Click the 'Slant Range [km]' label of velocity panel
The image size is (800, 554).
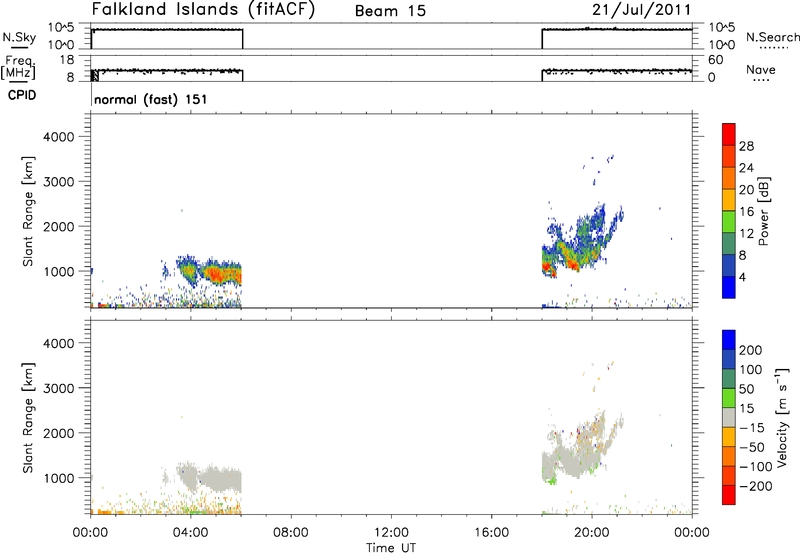coord(28,418)
